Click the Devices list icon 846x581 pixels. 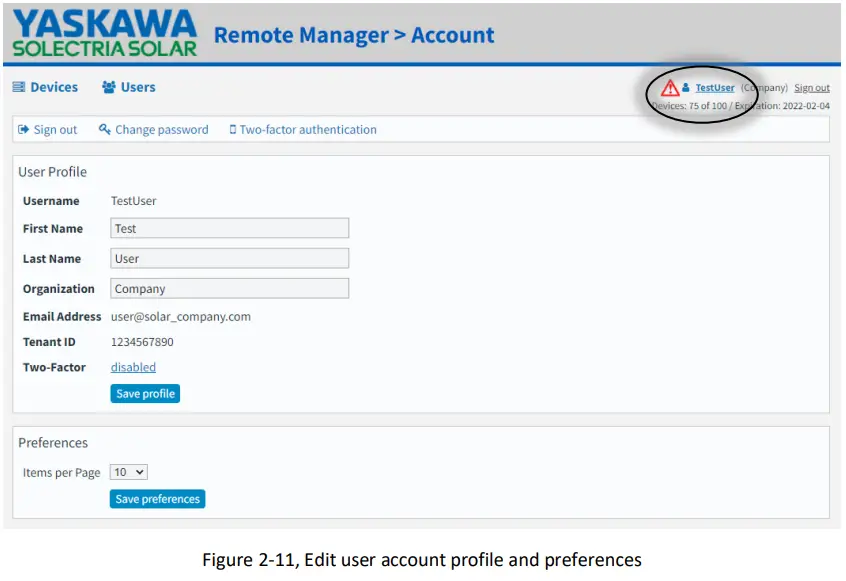tap(19, 87)
